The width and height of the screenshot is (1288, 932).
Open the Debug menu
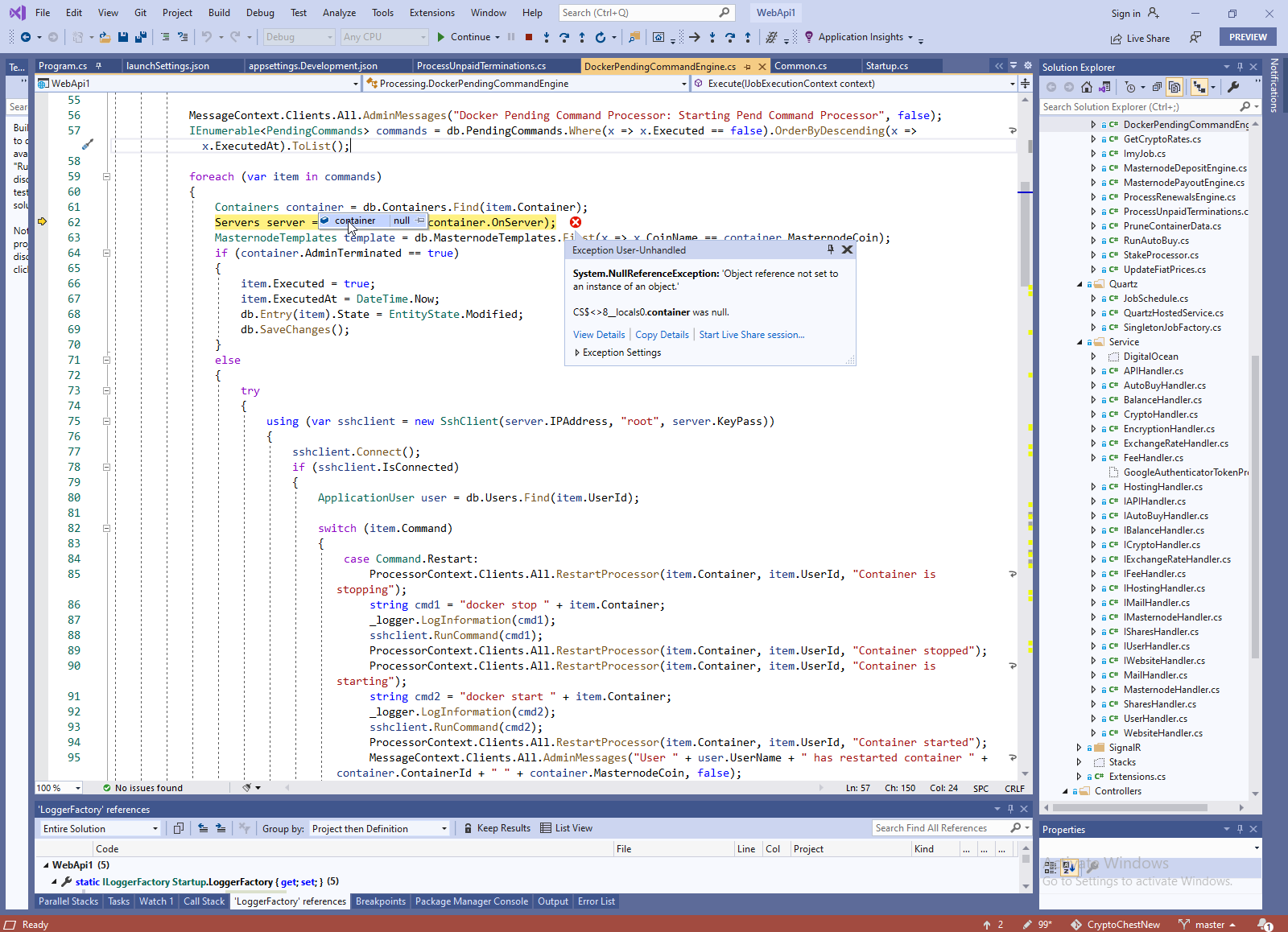point(260,13)
